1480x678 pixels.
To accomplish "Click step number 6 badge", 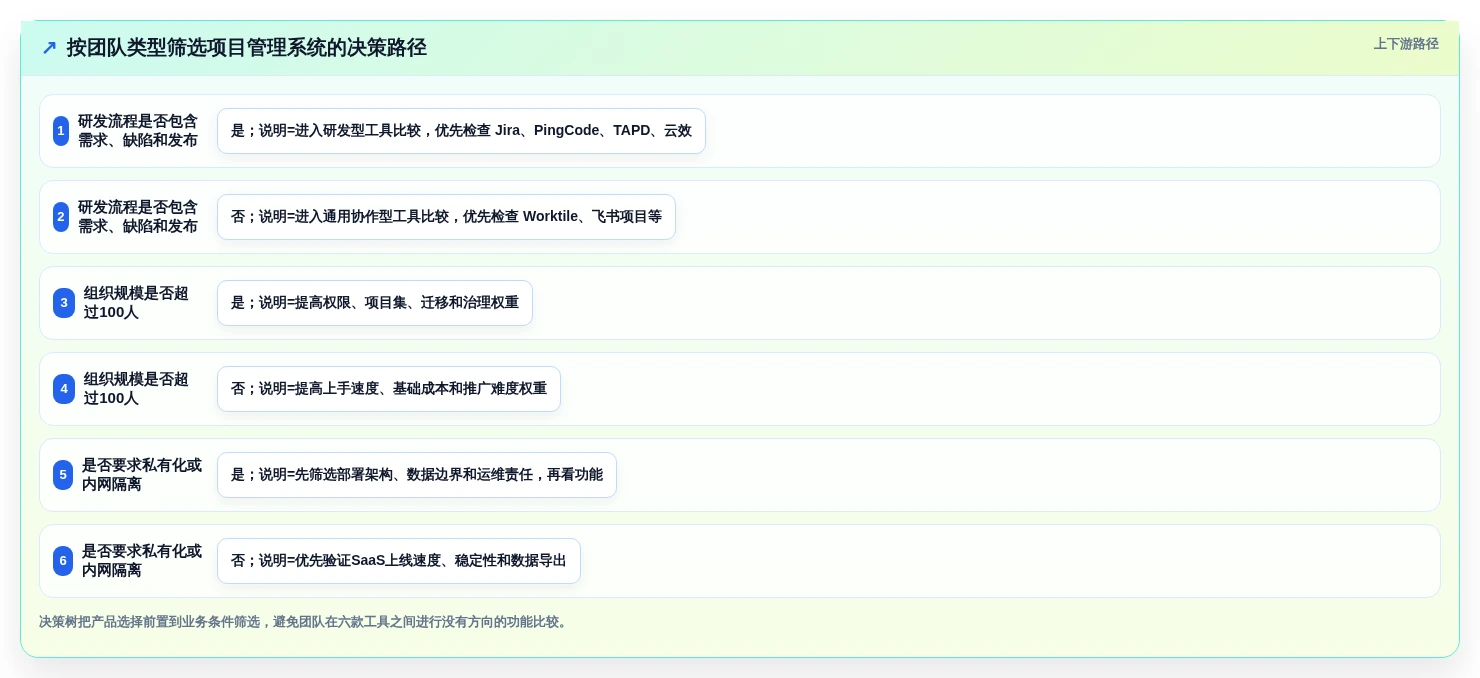I will (x=63, y=561).
